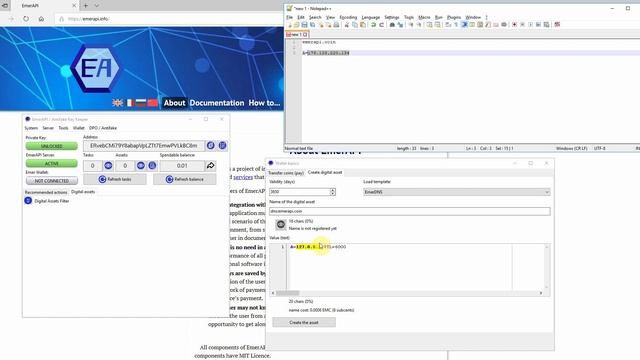Open DPO / Antifake menu in Key Keeper

point(103,128)
